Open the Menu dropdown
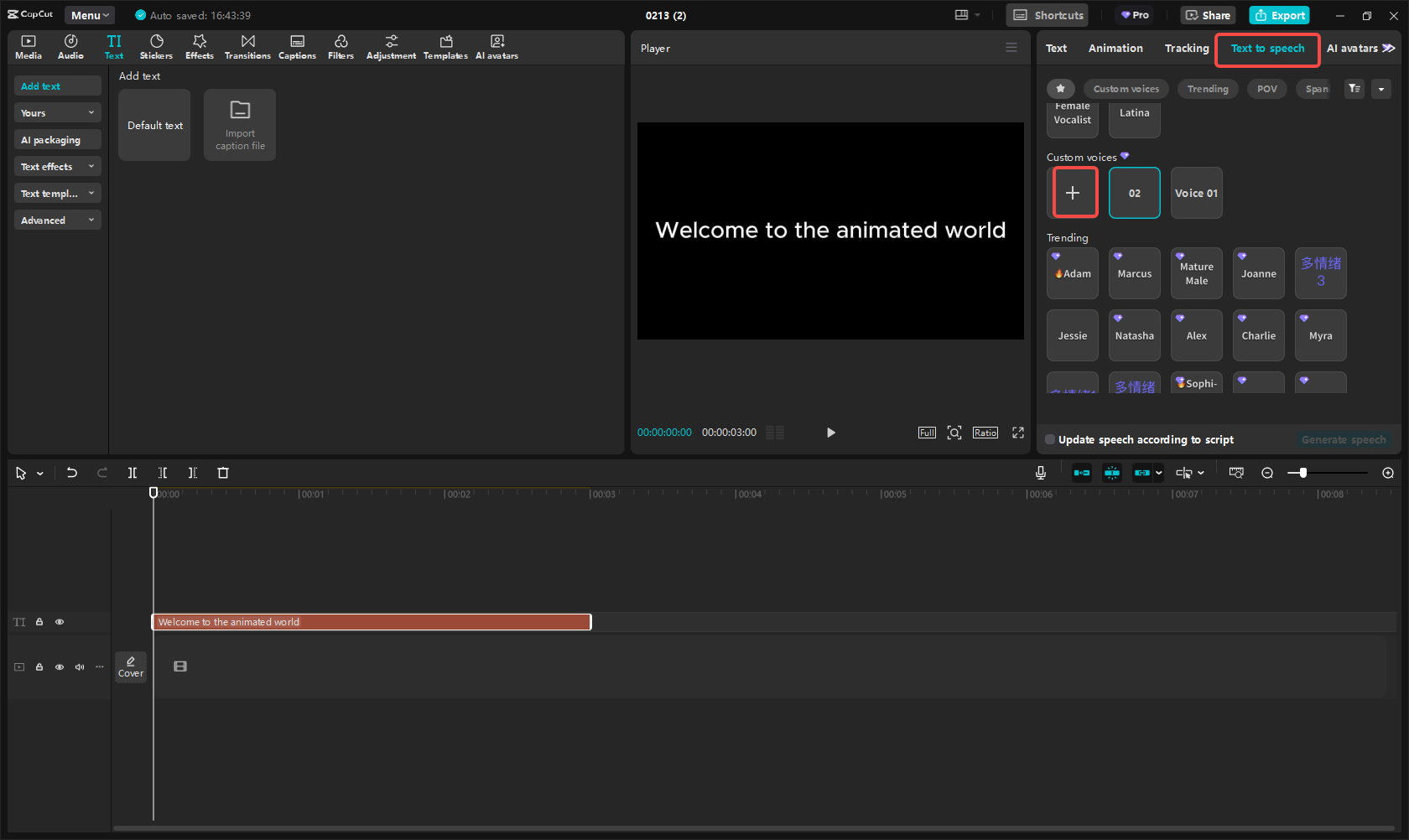 [x=90, y=15]
